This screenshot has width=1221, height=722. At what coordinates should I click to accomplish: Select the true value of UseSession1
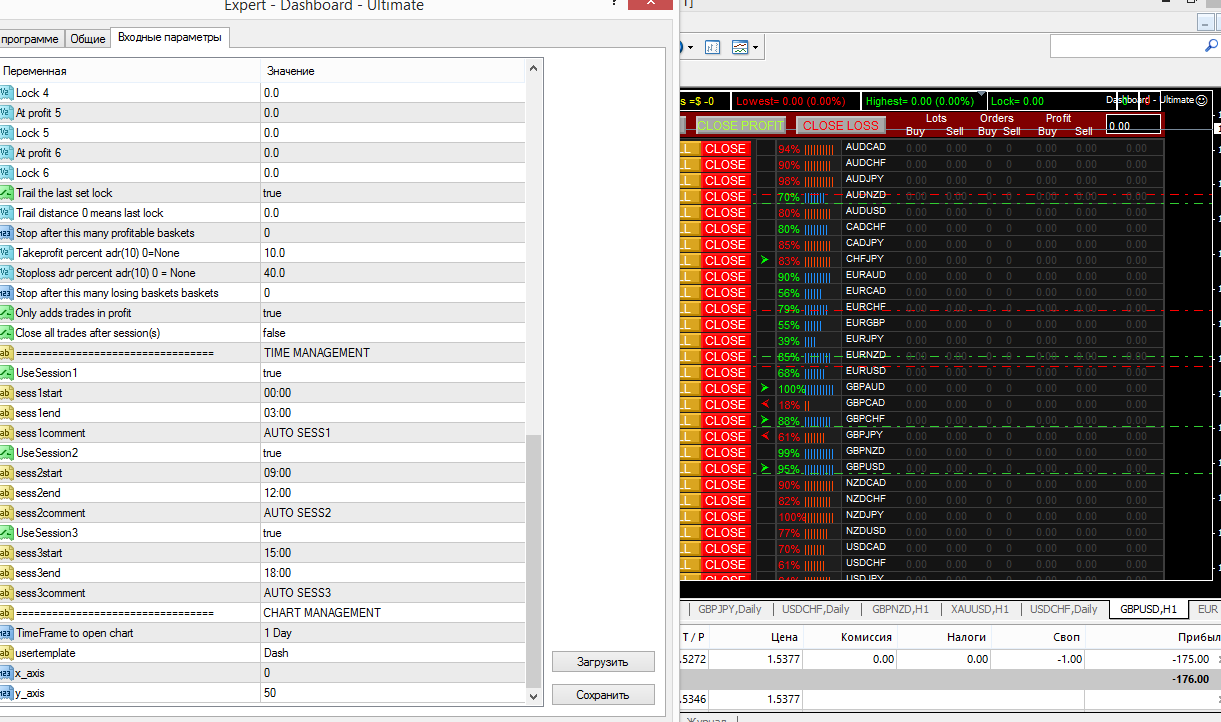coord(394,373)
